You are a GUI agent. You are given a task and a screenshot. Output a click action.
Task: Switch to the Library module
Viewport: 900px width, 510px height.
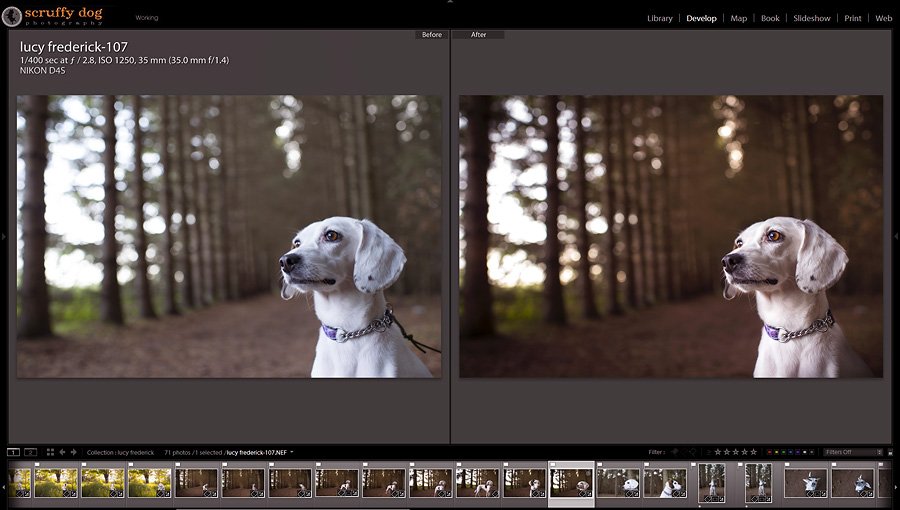(x=660, y=18)
